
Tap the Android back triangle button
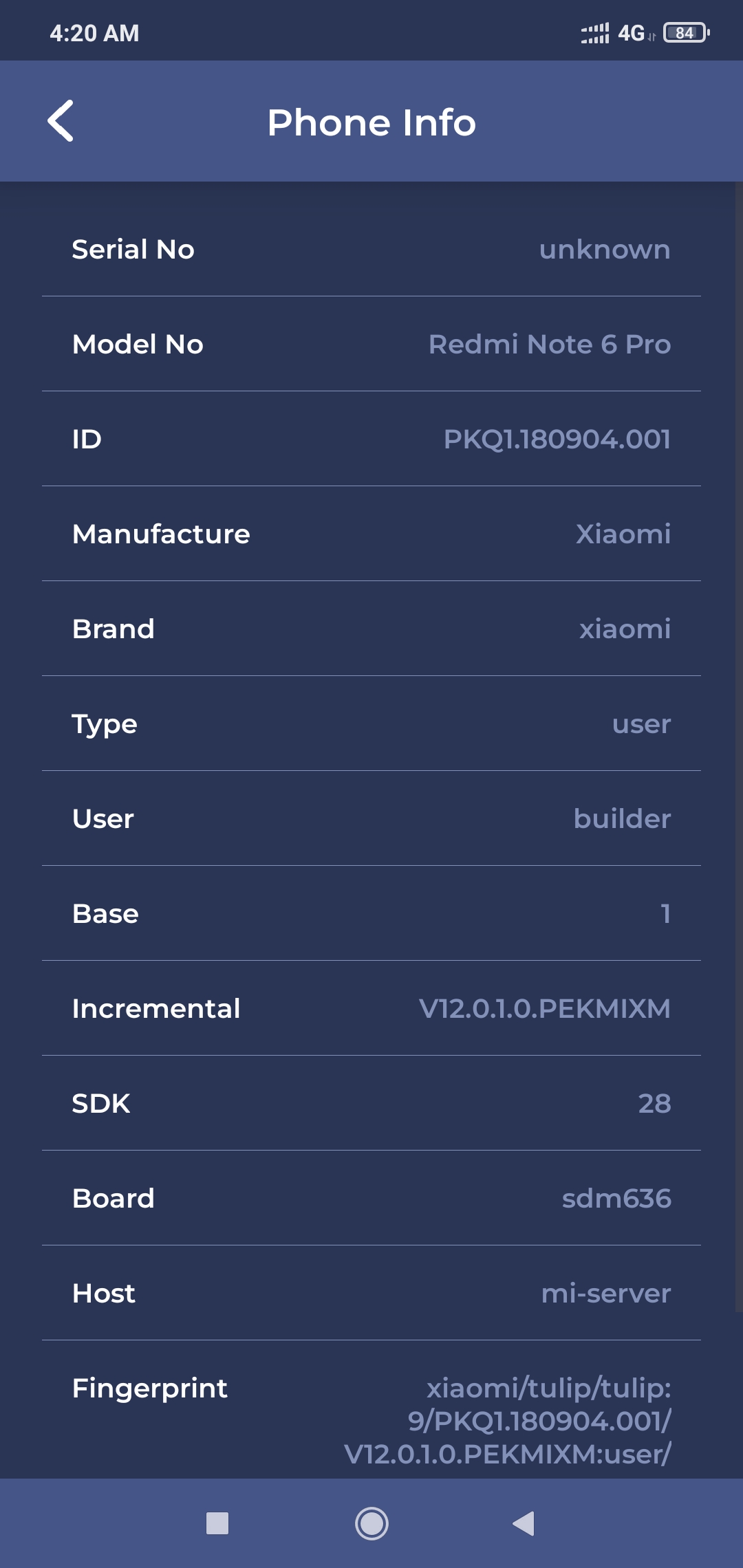click(524, 1523)
